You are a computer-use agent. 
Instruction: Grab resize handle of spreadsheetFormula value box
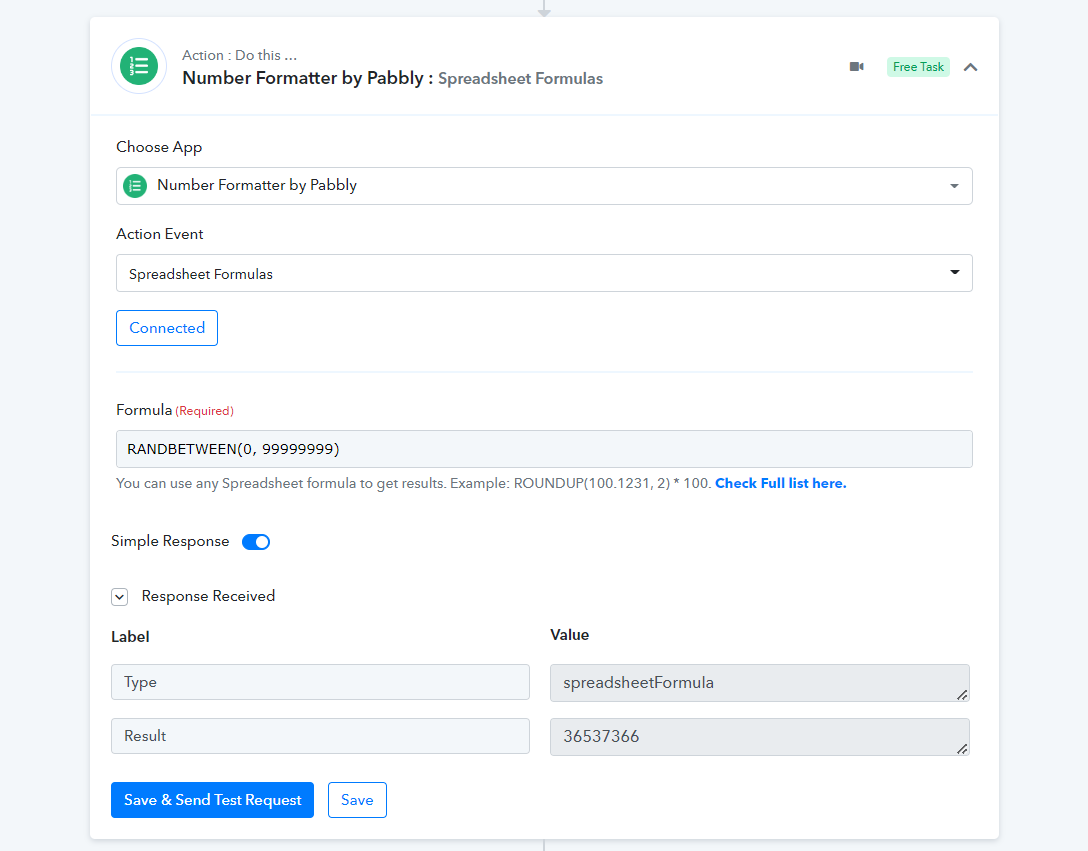[962, 695]
